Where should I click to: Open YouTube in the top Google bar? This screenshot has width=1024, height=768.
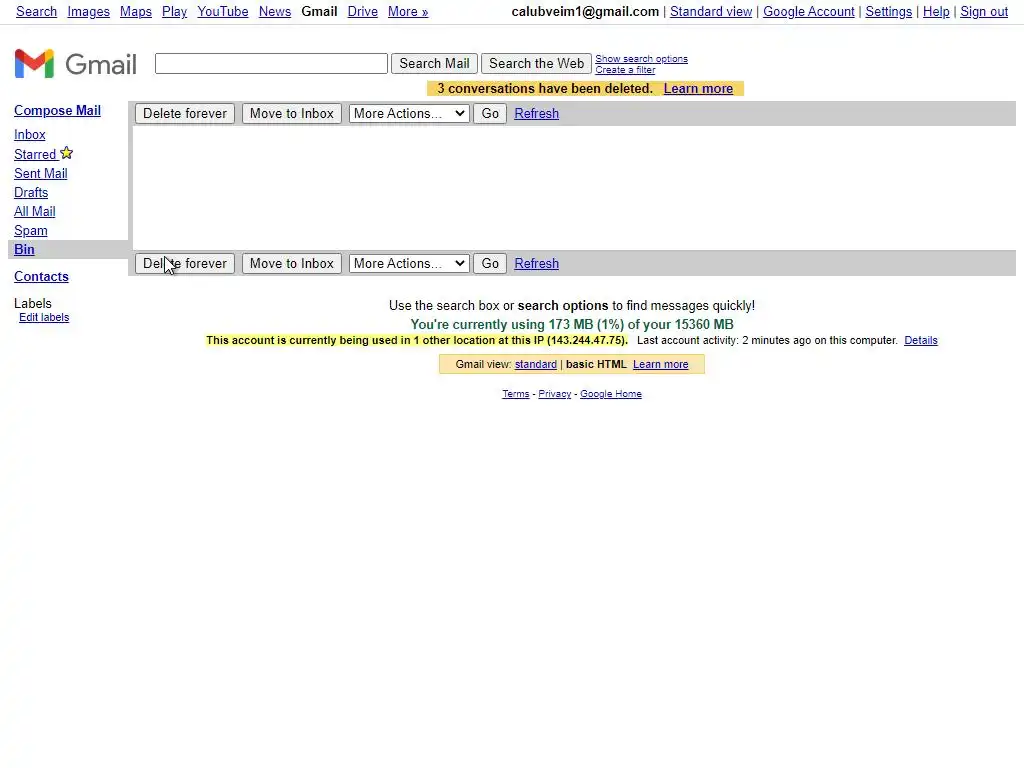pos(223,12)
